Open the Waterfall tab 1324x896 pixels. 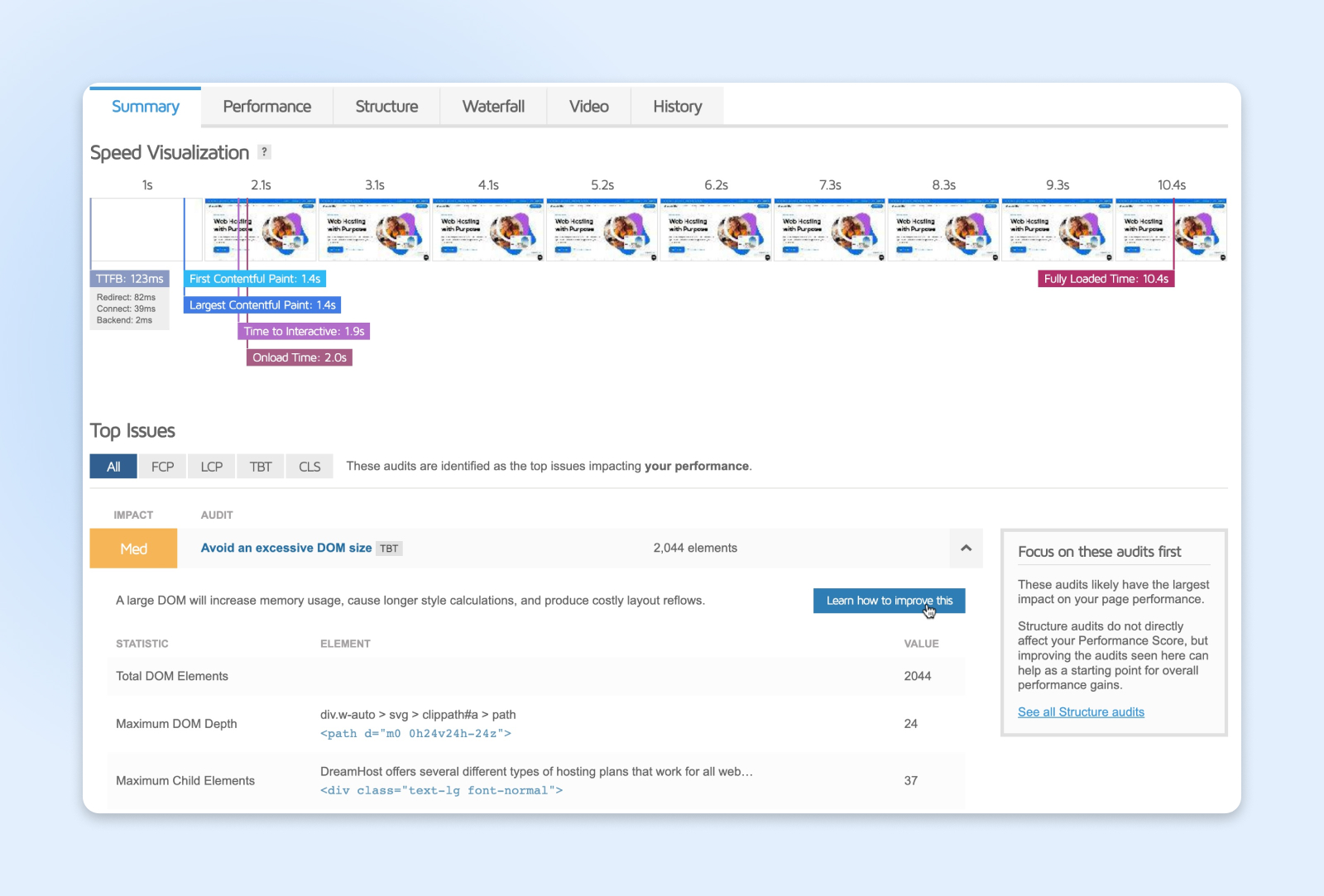pos(493,107)
